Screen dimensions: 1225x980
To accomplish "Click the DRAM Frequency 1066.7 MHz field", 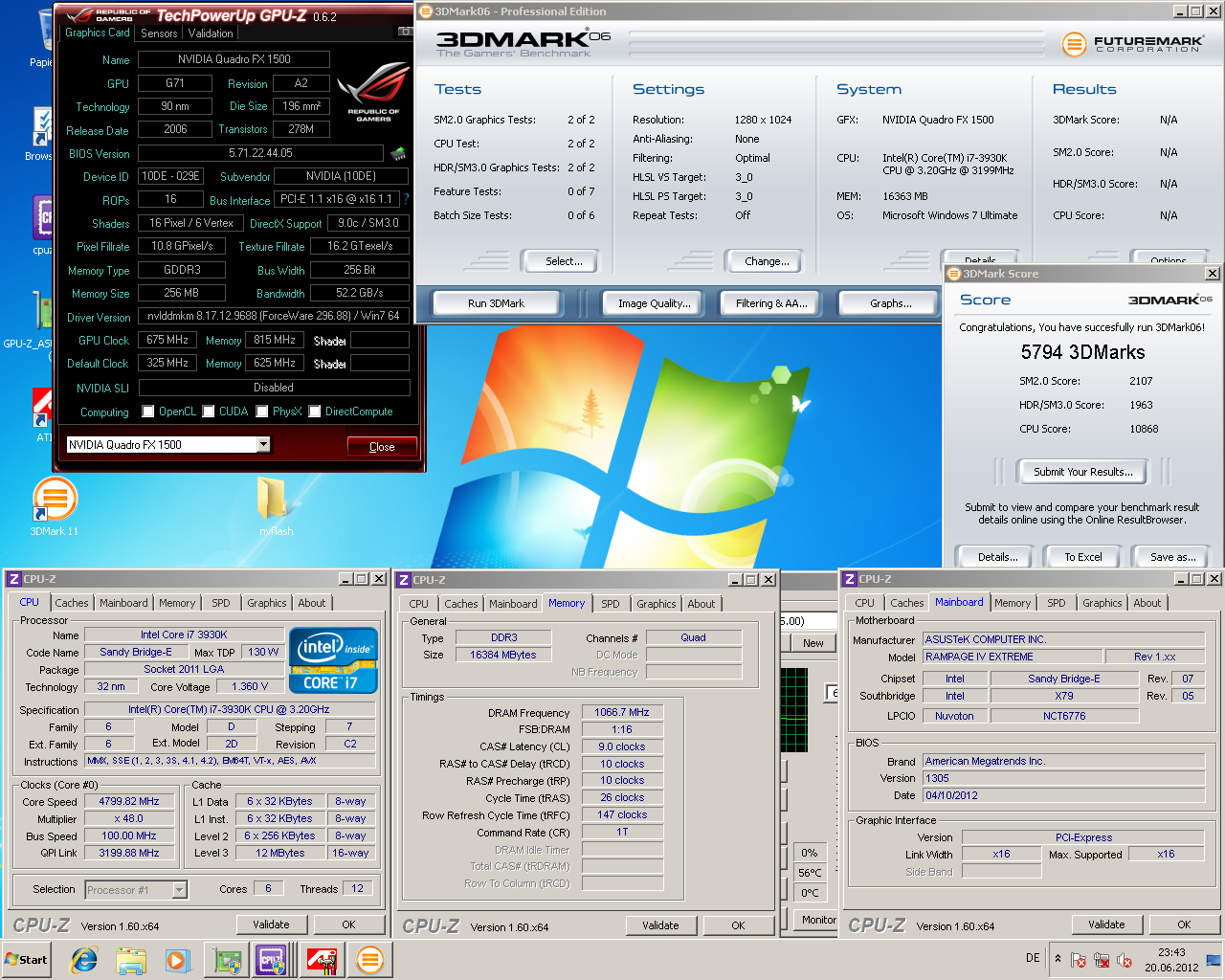I will tap(622, 712).
